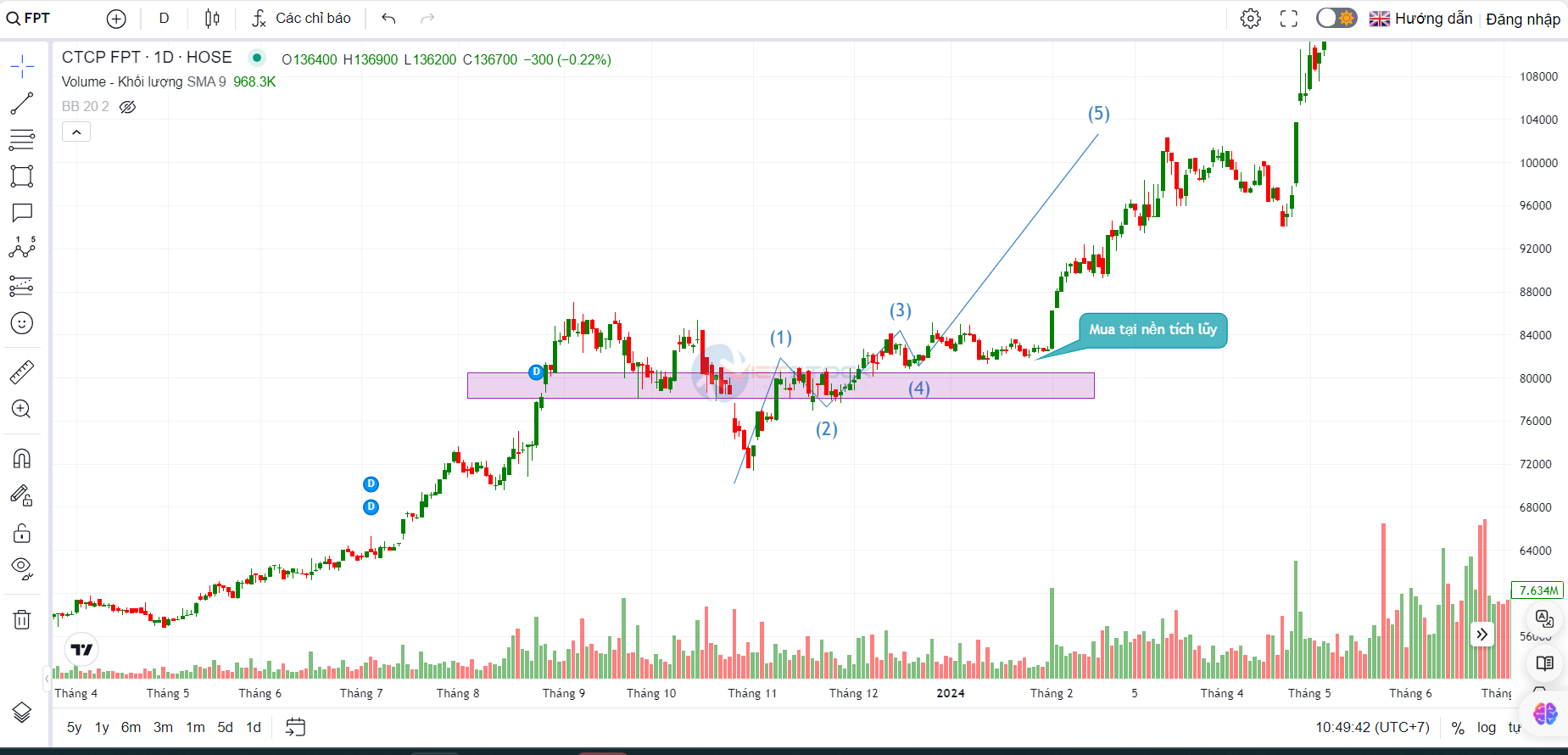Select the Elliott wave patterns tool

click(x=22, y=248)
